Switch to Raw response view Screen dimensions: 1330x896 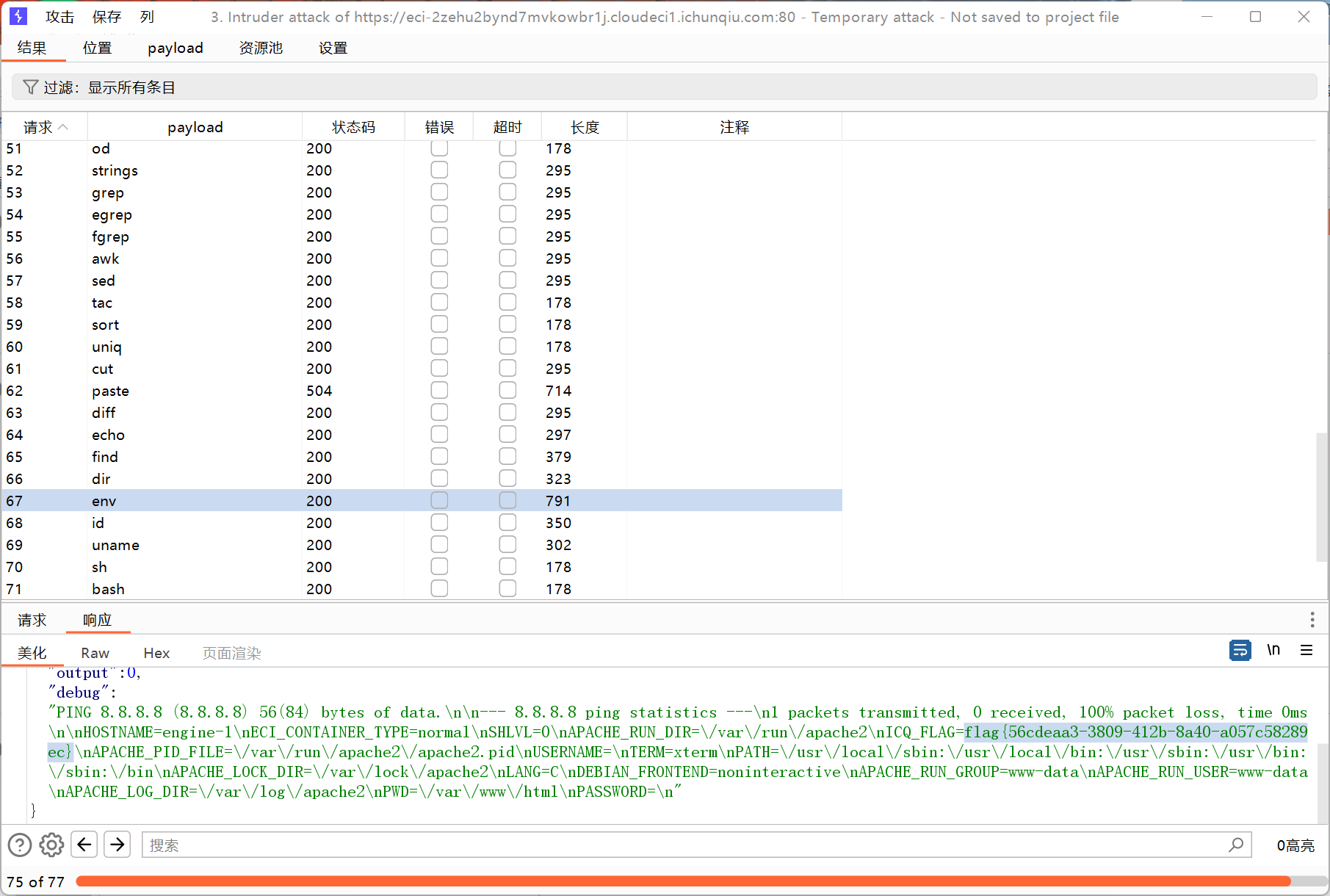(95, 653)
